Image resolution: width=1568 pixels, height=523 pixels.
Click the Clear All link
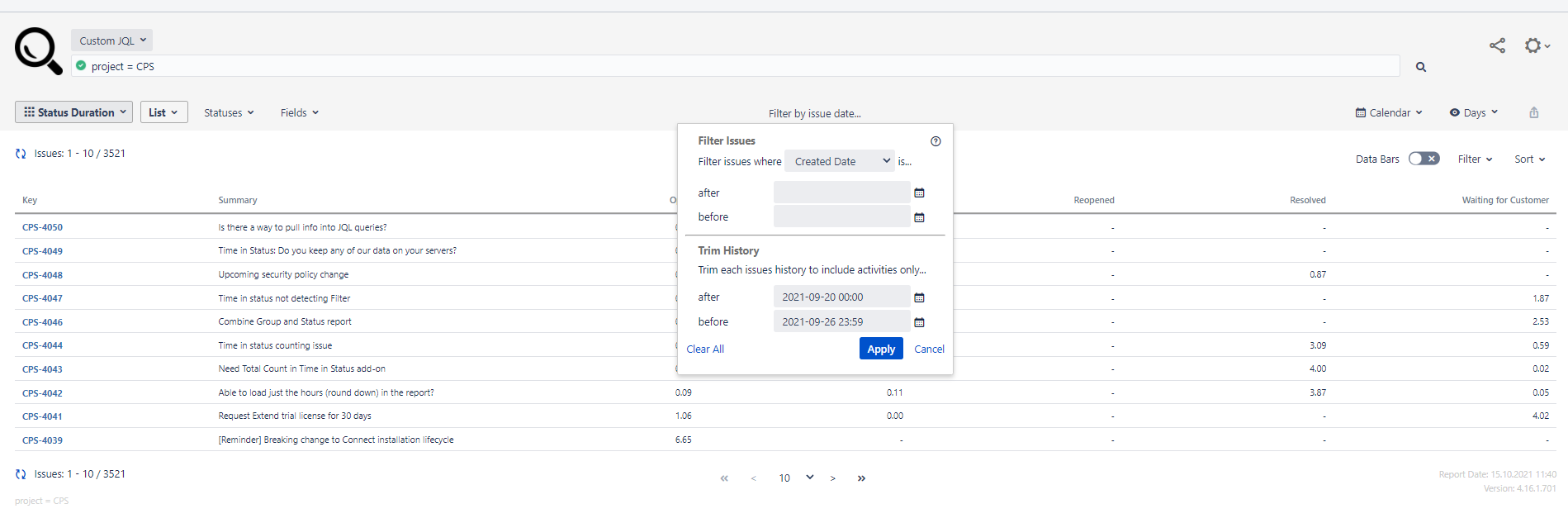click(x=705, y=349)
